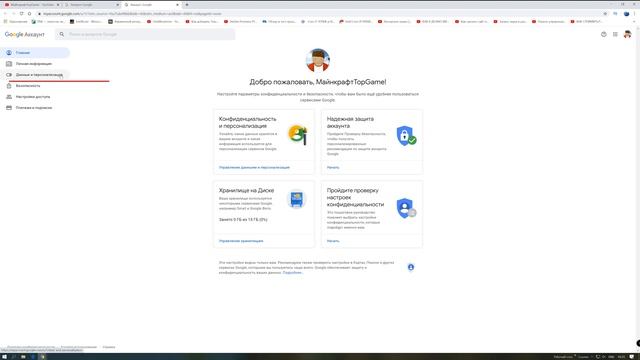
Task: Click the privacy checkup shield person icon
Action: click(406, 208)
